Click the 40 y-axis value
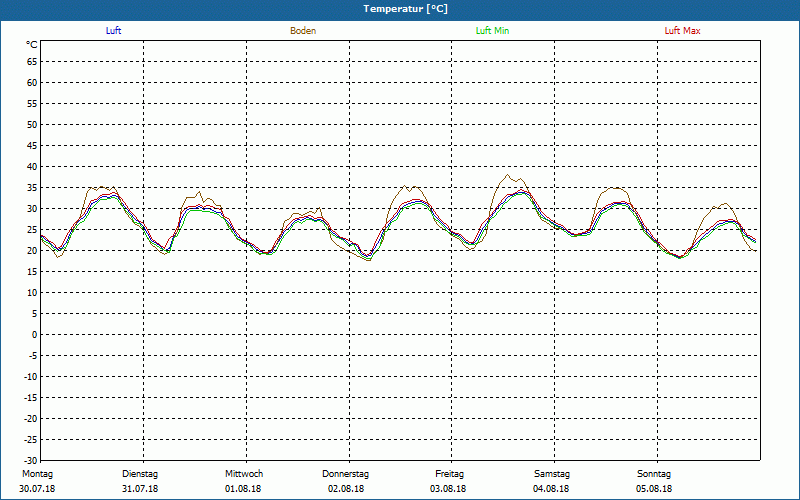The width and height of the screenshot is (800, 500). [x=32, y=167]
